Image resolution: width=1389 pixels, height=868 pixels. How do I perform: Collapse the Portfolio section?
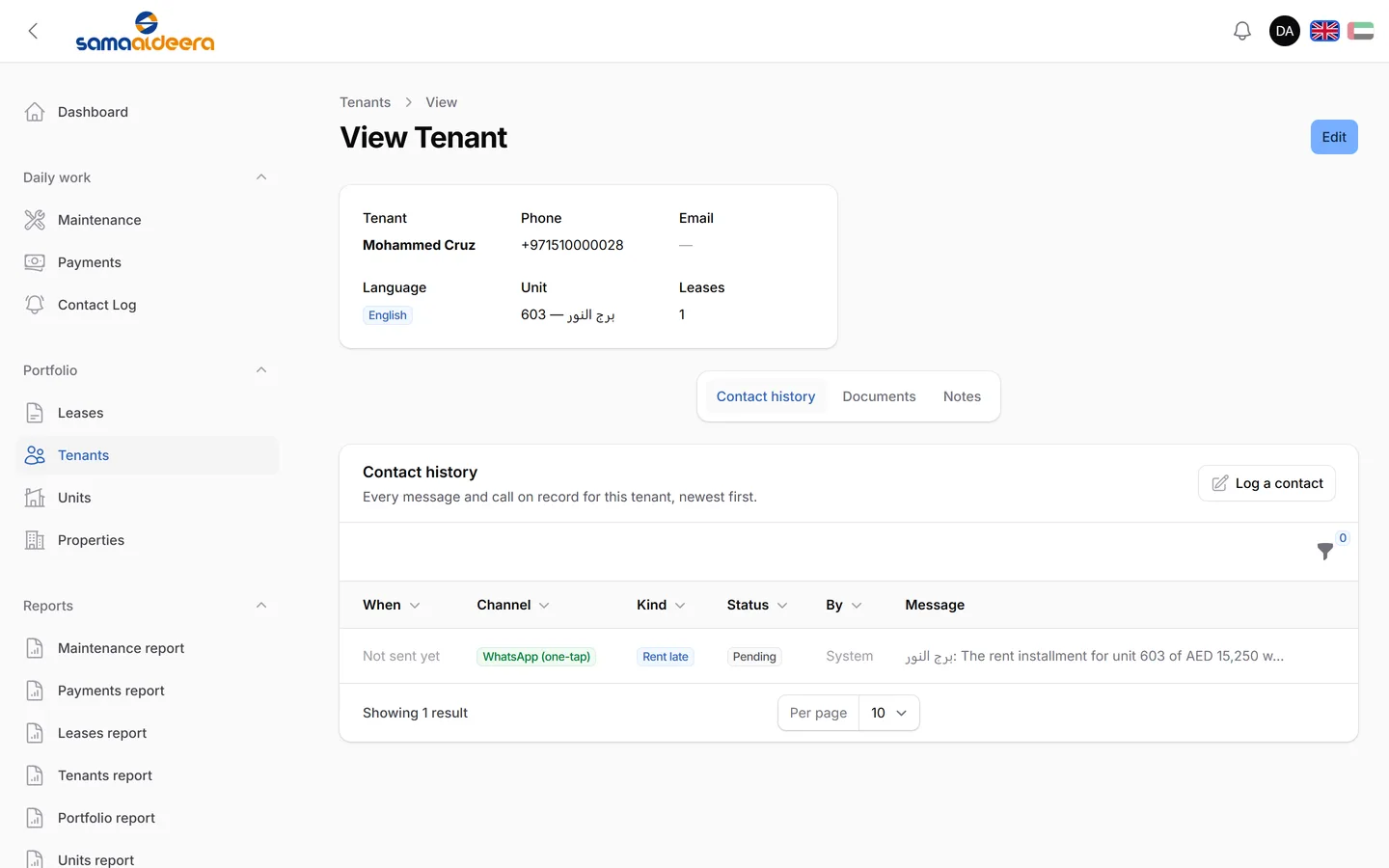[261, 370]
